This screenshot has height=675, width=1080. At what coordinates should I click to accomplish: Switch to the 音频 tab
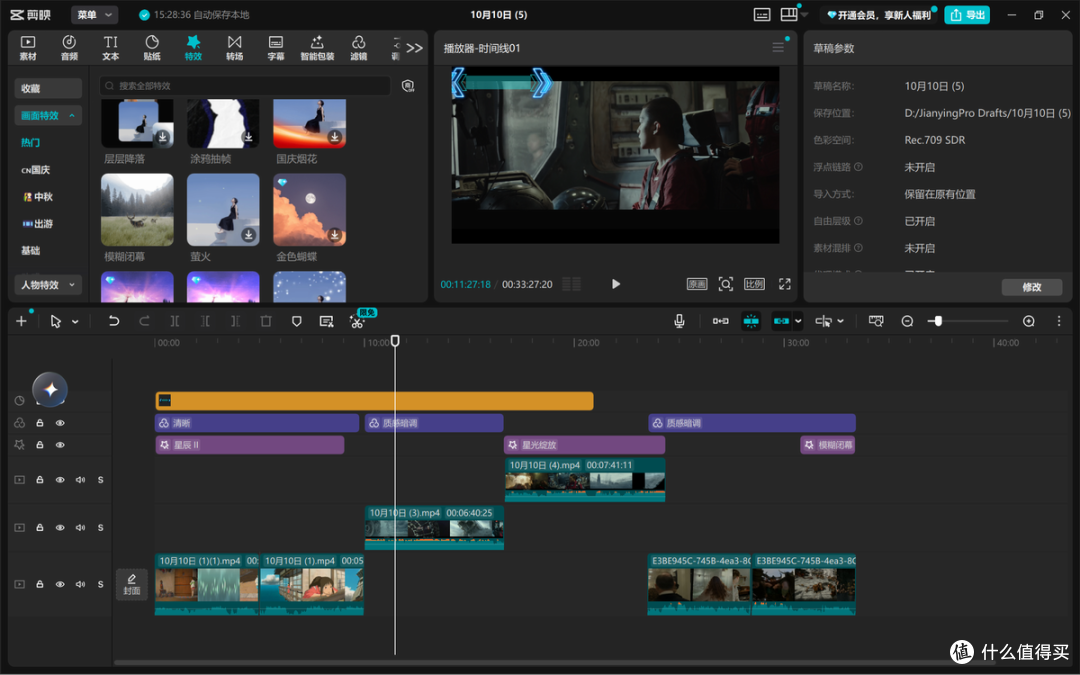70,48
